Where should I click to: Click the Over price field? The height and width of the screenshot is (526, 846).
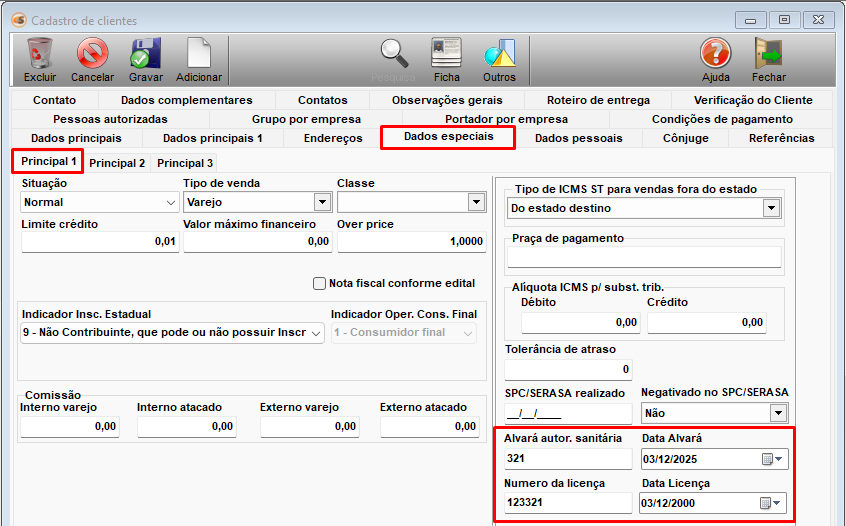click(x=412, y=242)
